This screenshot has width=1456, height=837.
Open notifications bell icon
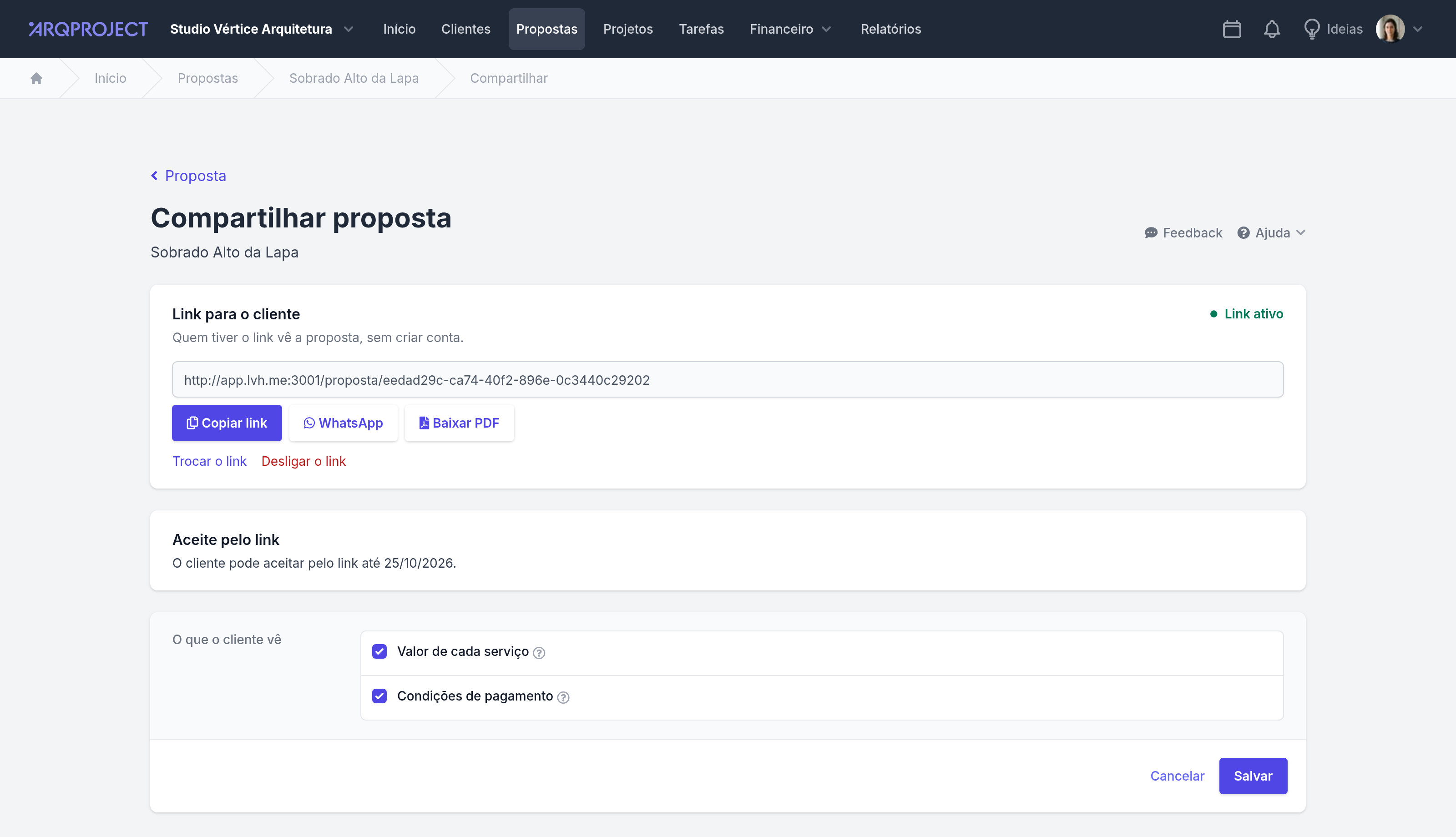(1271, 29)
